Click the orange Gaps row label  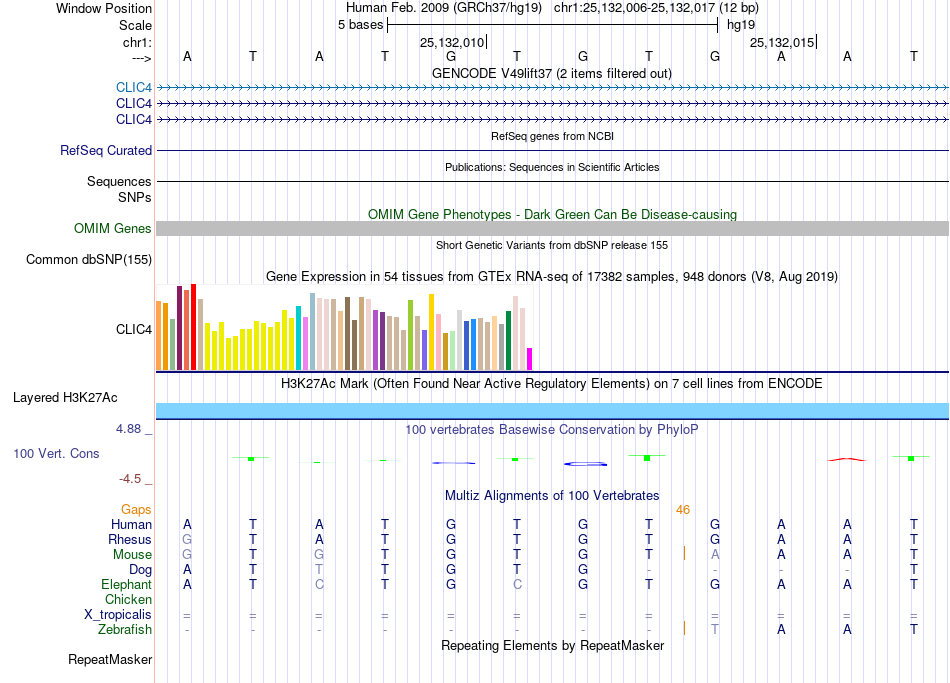point(136,510)
